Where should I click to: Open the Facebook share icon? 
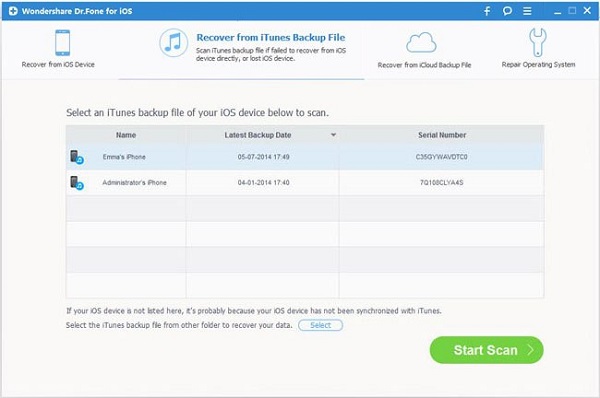pos(487,11)
